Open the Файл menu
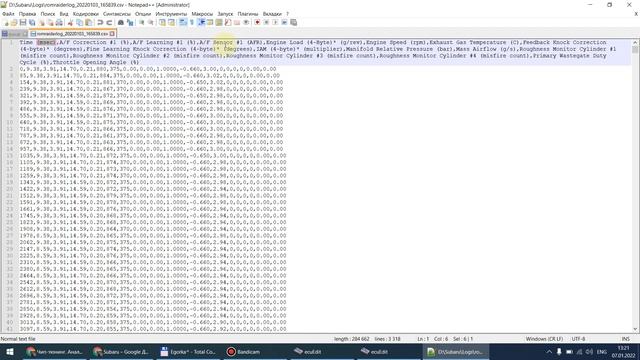 8,14
